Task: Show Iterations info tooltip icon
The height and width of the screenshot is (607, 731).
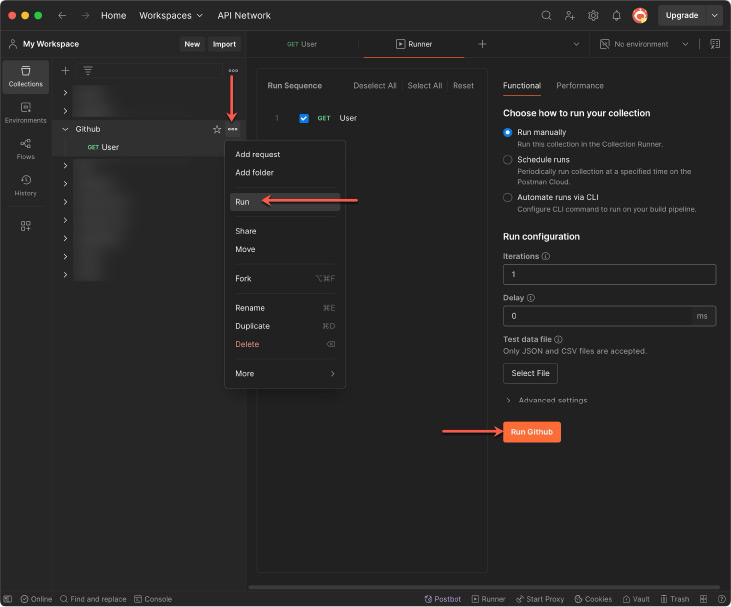Action: click(x=546, y=256)
